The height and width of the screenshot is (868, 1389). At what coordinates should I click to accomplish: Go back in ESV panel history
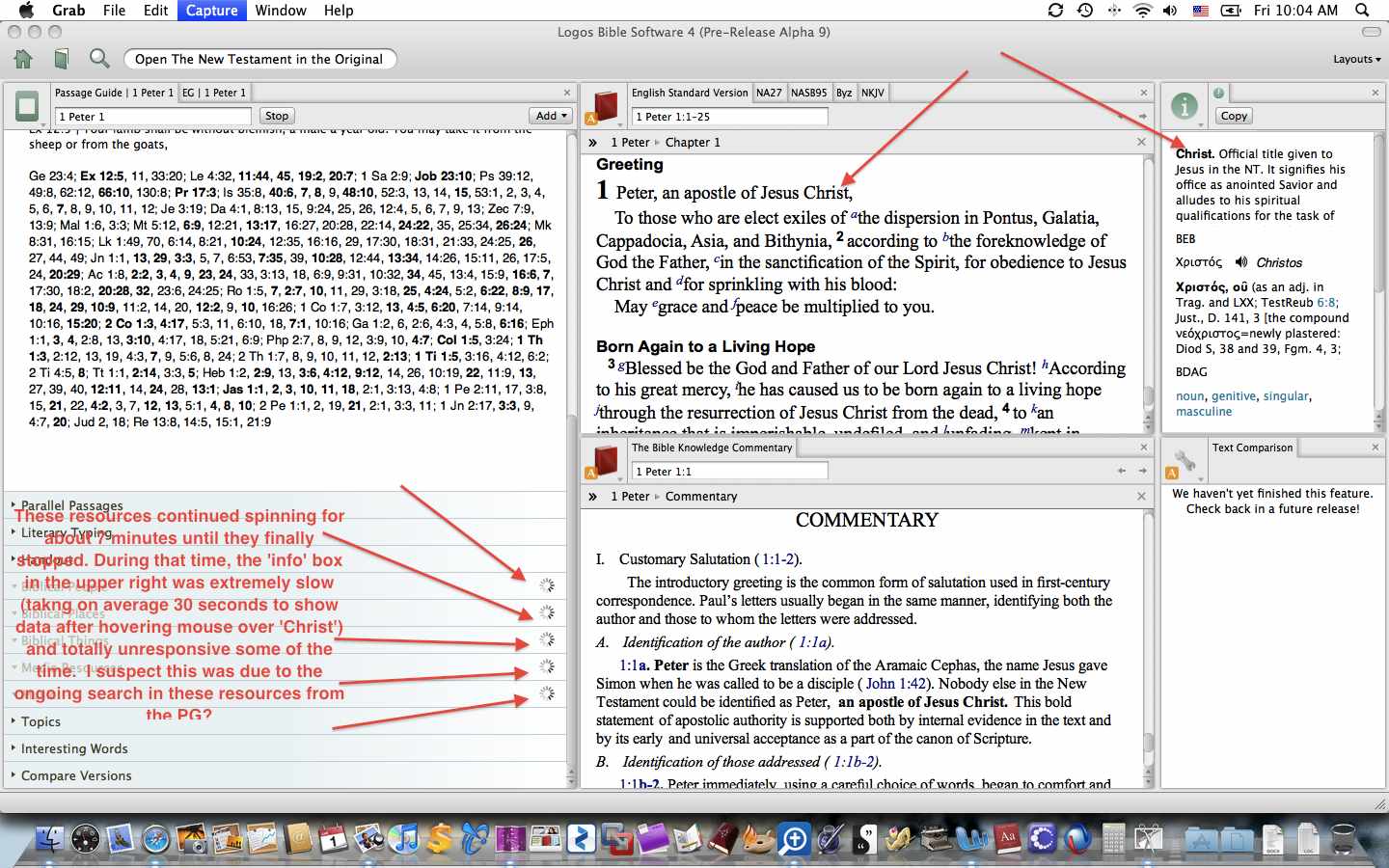pos(1122,116)
